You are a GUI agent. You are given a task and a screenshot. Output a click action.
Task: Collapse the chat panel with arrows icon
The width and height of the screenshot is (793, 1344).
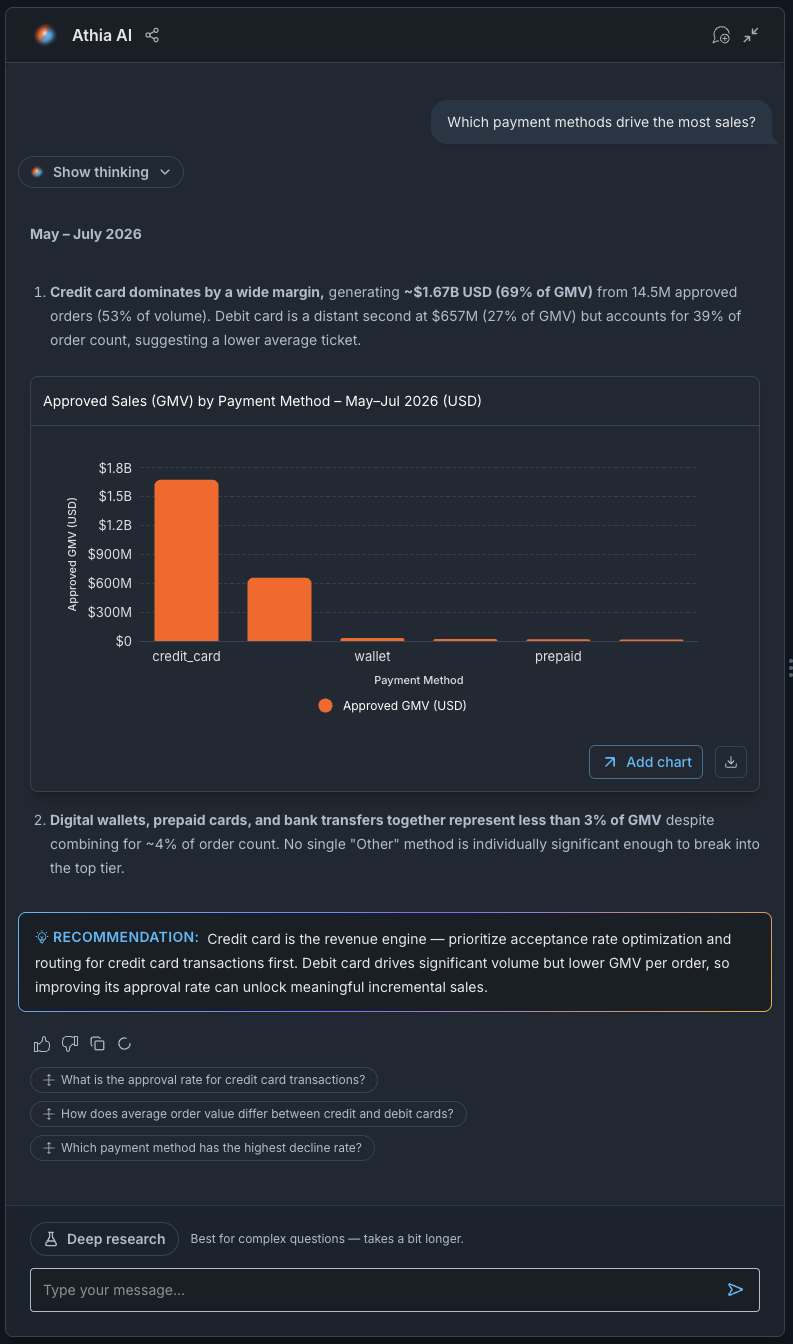pyautogui.click(x=751, y=35)
